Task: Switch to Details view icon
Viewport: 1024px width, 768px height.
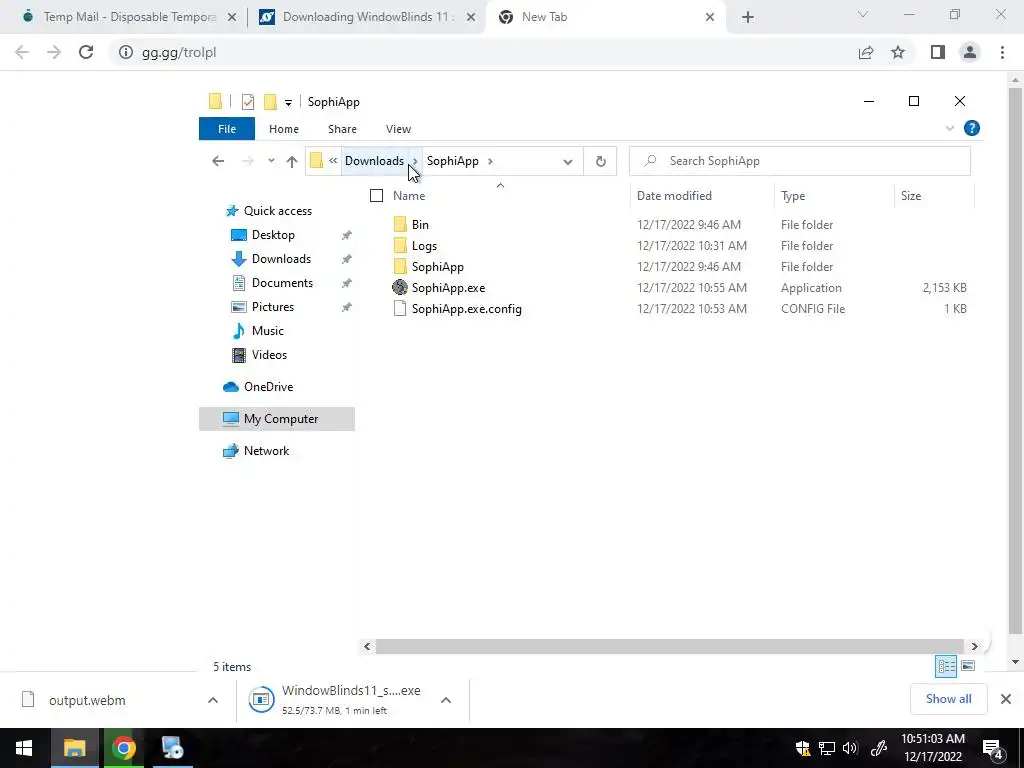Action: tap(946, 666)
